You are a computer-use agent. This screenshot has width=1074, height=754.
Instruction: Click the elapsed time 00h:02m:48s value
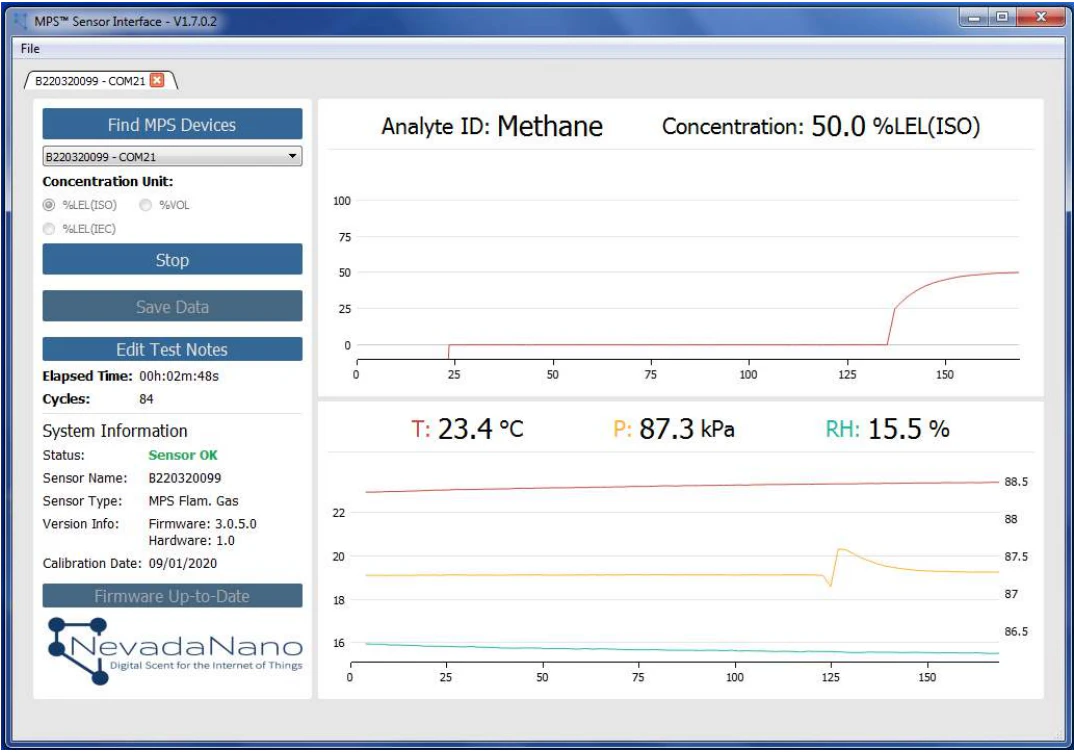click(x=179, y=376)
